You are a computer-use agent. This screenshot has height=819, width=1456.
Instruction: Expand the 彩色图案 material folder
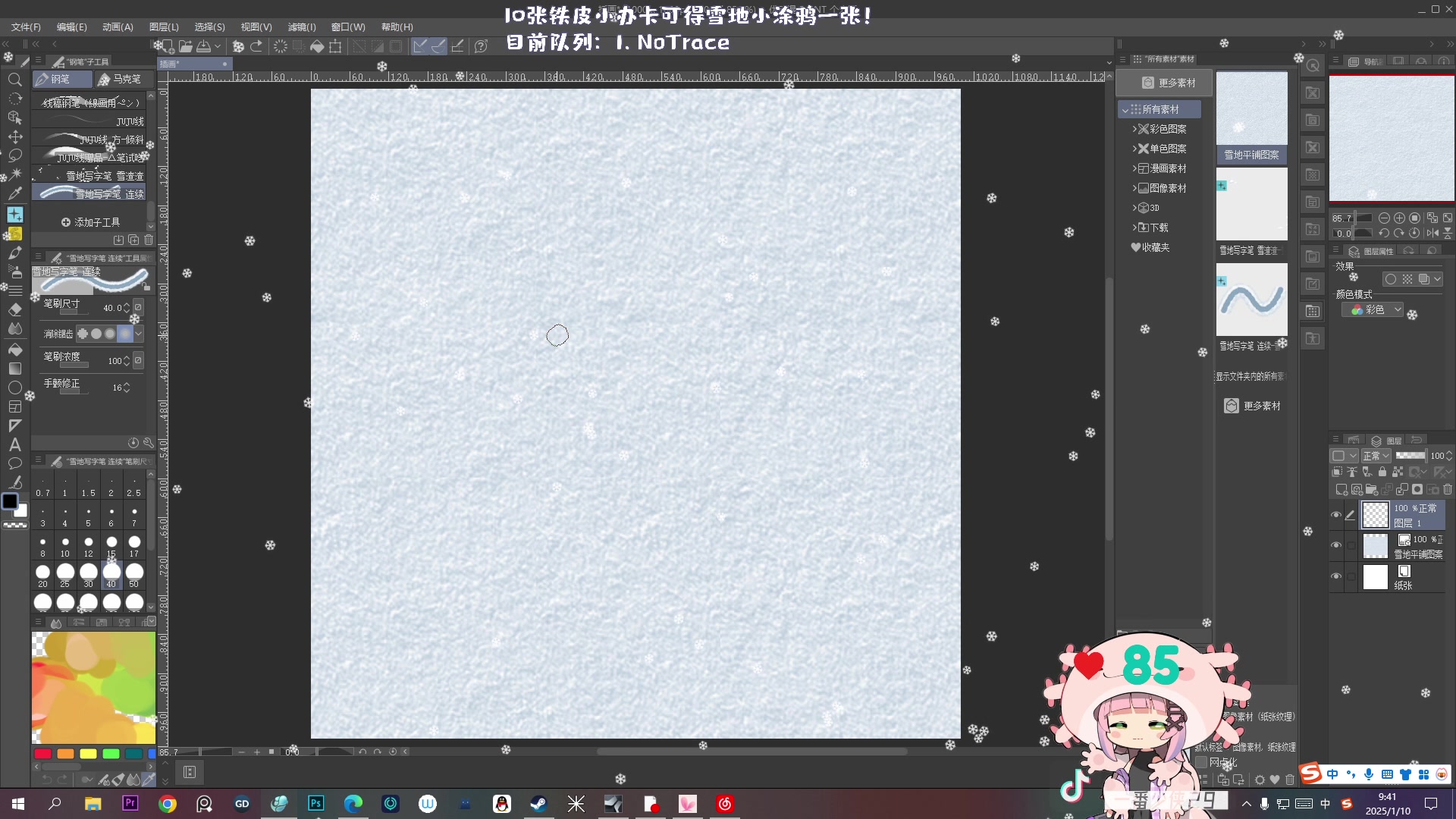point(1134,129)
